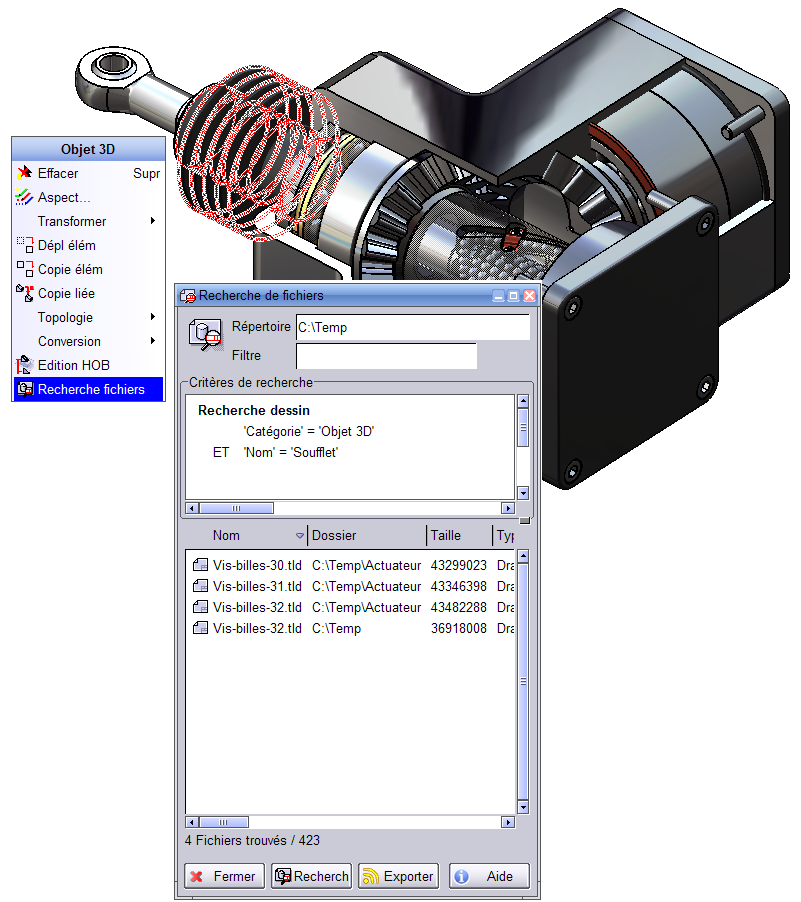This screenshot has height=902, width=801.
Task: Click the Aspect pencil icon
Action: coord(24,197)
